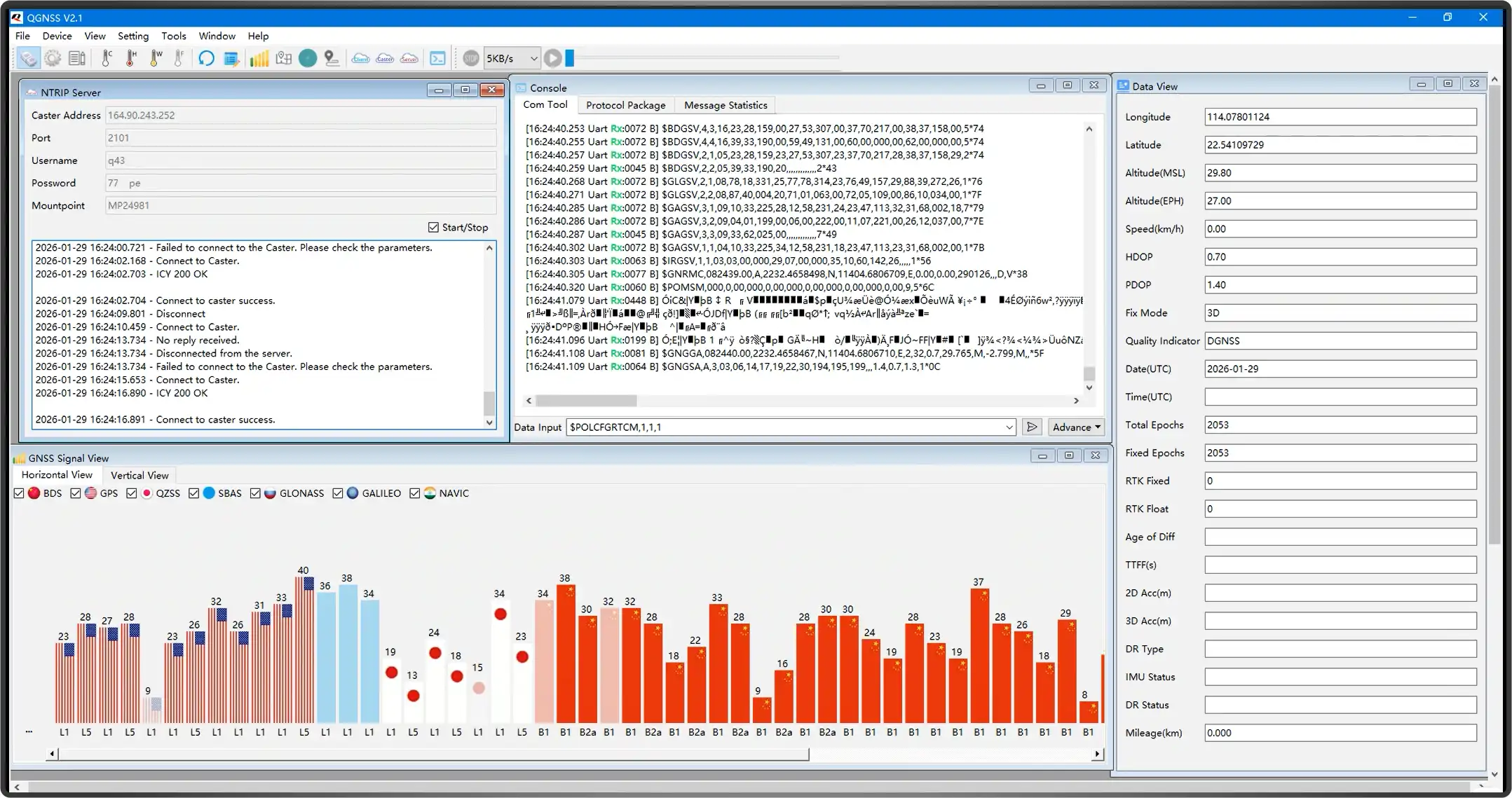Viewport: 1512px width, 798px height.
Task: Open the signal strength bars view icon
Action: (x=259, y=58)
